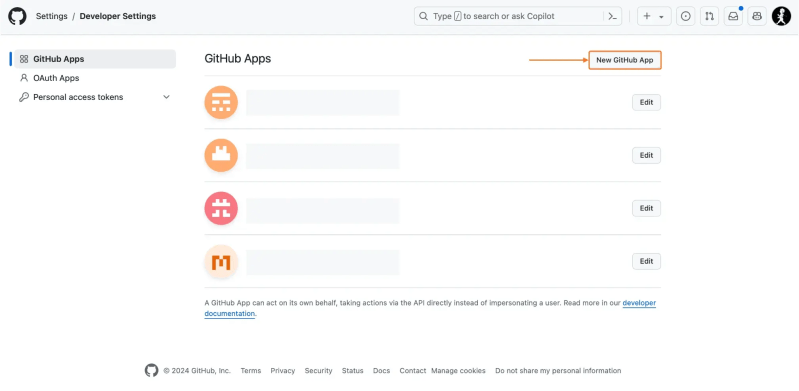This screenshot has height=391, width=799.
Task: Open the Privacy footer link
Action: pyautogui.click(x=283, y=371)
